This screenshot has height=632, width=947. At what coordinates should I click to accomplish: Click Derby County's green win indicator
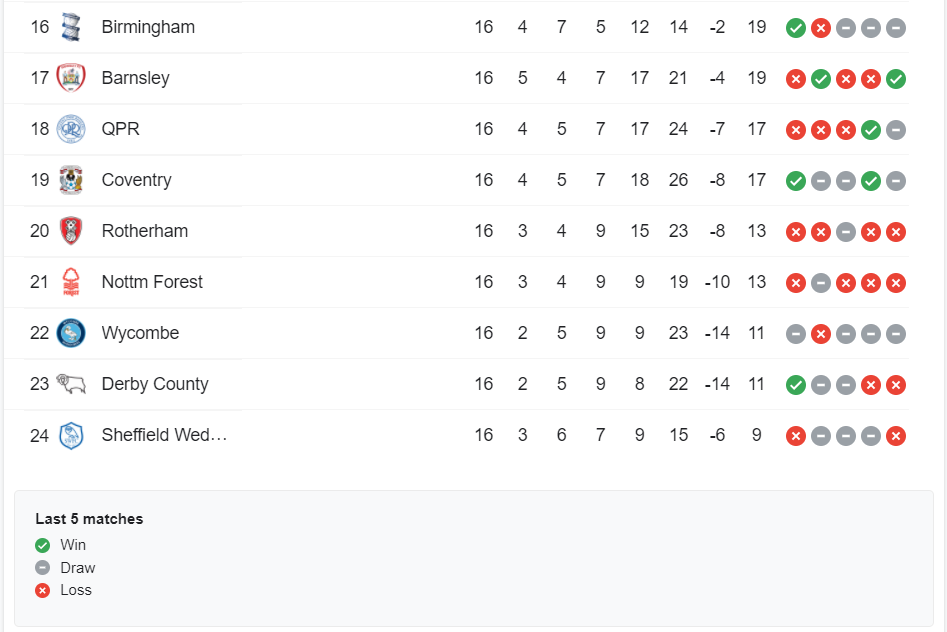(796, 385)
